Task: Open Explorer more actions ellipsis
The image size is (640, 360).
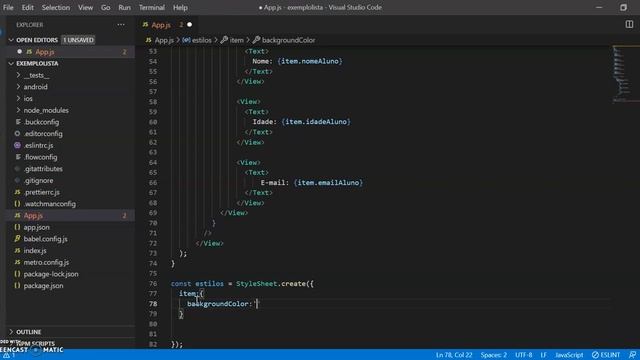Action: point(121,25)
